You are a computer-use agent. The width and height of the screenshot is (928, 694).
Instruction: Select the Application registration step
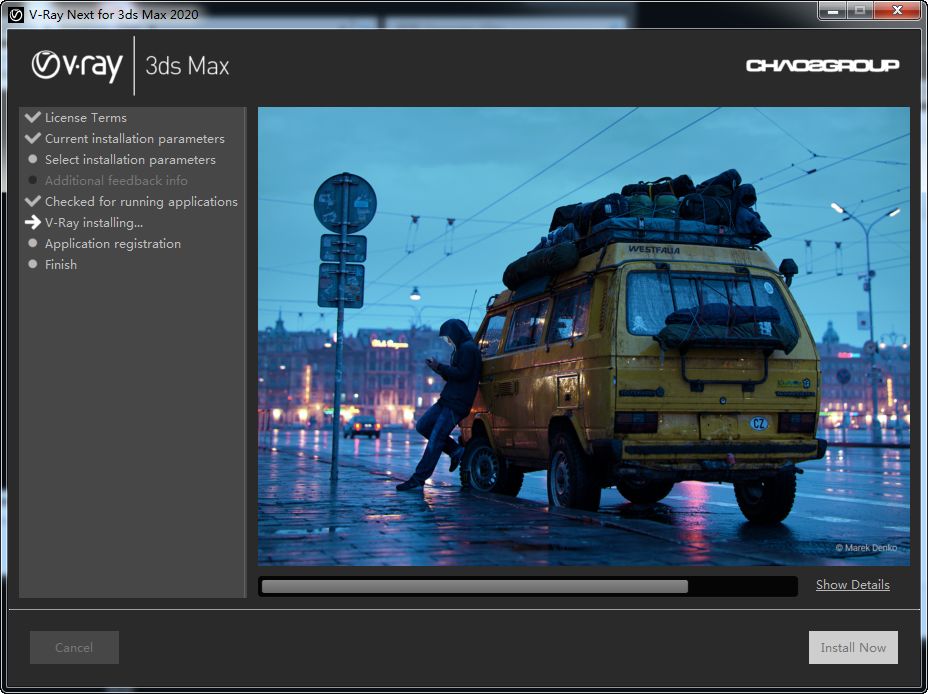point(113,244)
